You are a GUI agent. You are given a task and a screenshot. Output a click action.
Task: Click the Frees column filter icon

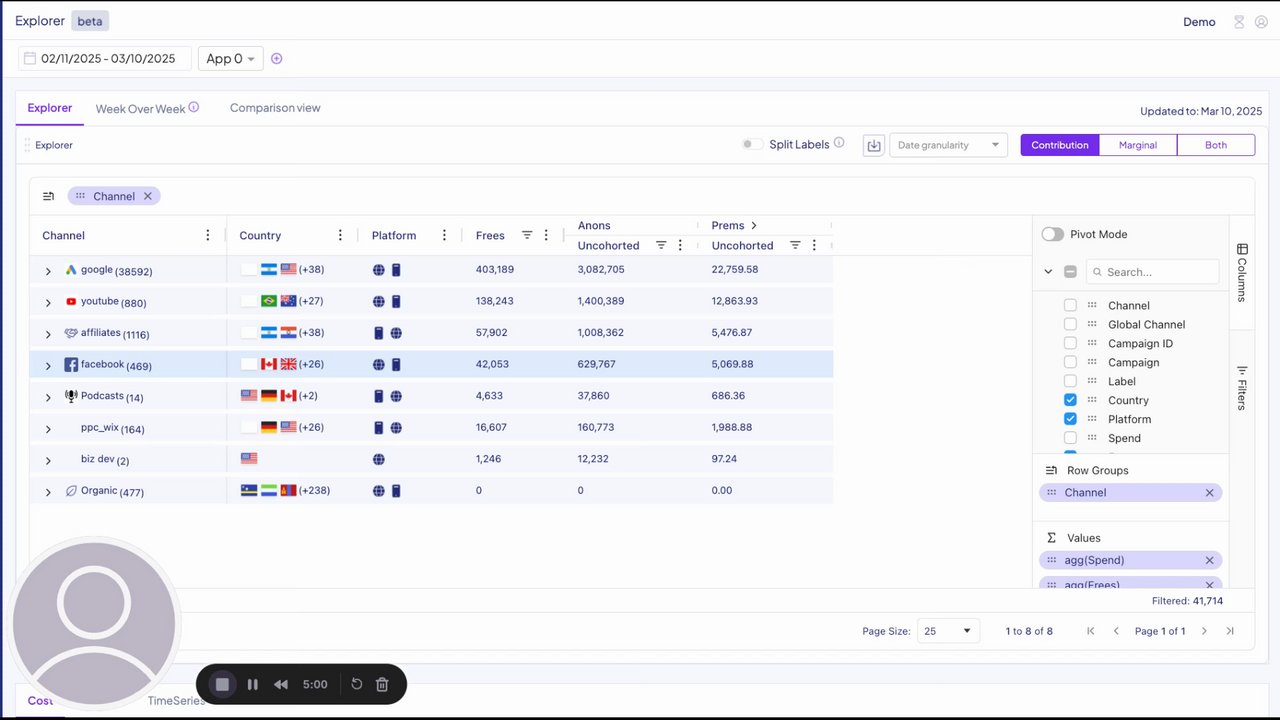(x=527, y=235)
